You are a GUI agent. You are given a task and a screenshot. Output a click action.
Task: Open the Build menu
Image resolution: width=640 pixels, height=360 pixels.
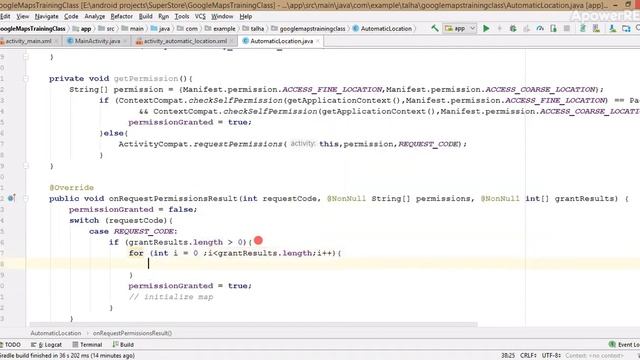pos(146,16)
